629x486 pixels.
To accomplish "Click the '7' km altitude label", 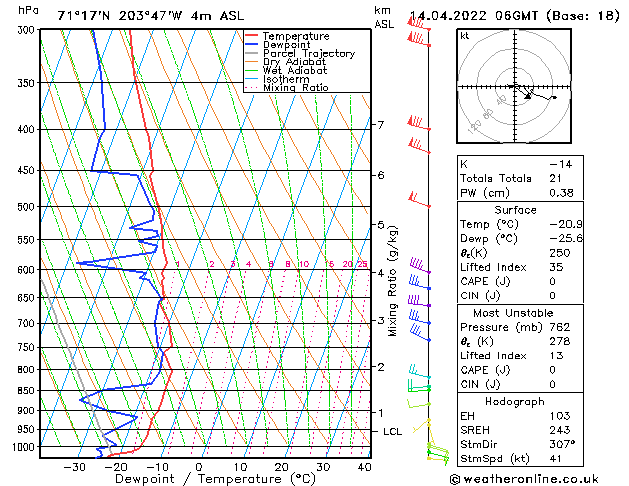I will [x=380, y=125].
